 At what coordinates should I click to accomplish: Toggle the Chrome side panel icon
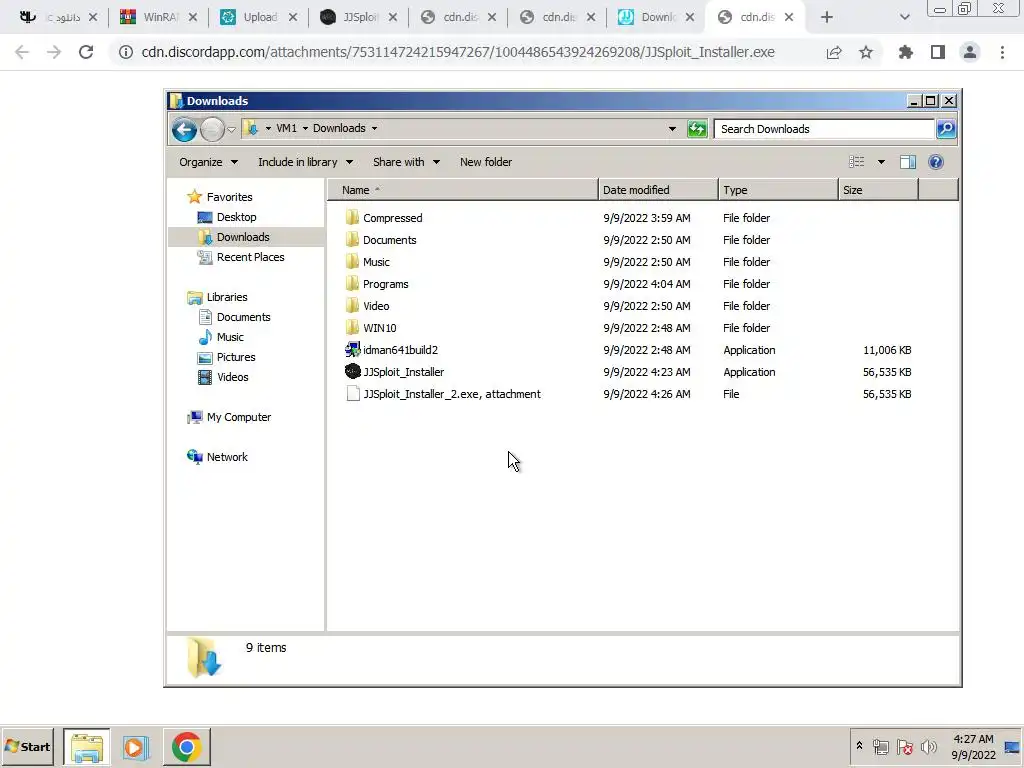point(938,52)
